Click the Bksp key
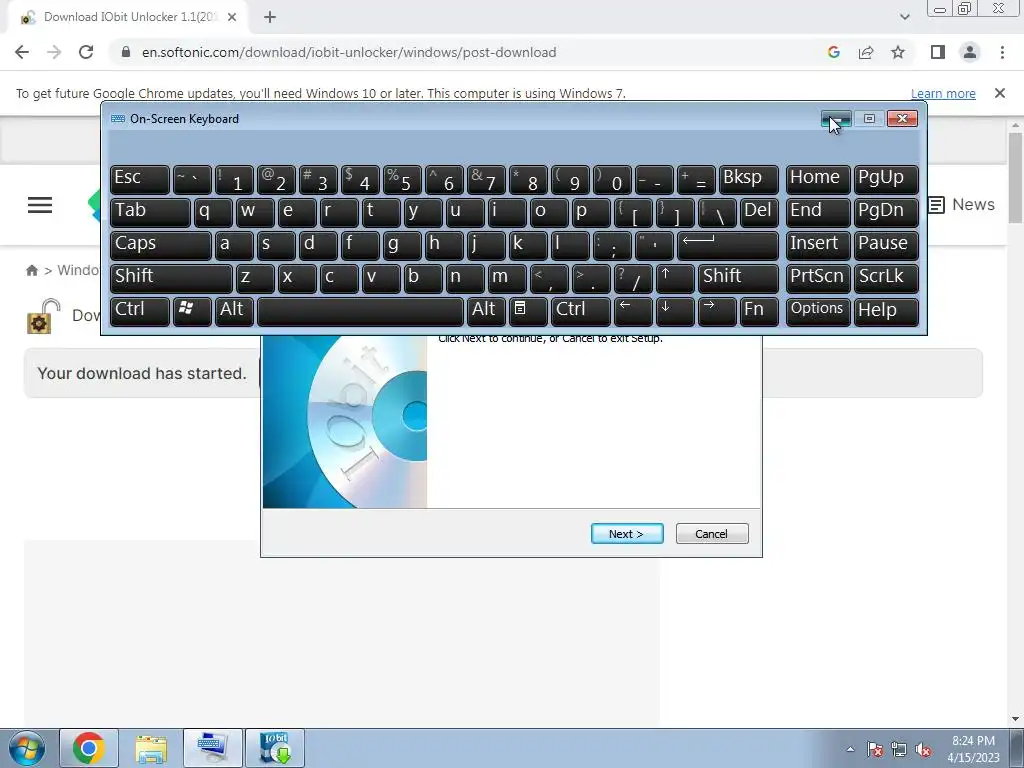Viewport: 1024px width, 768px height. click(748, 179)
